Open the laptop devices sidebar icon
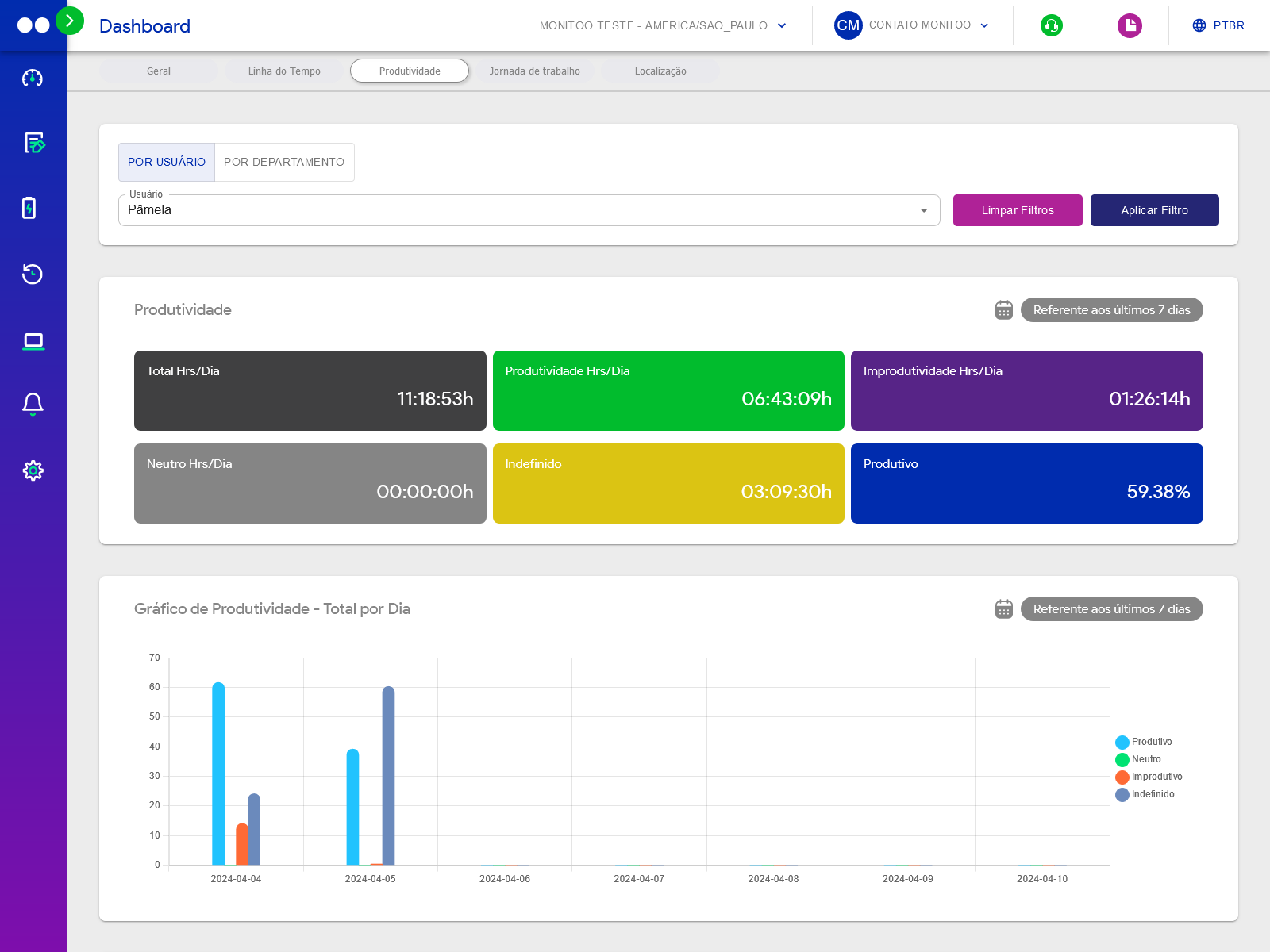The height and width of the screenshot is (952, 1270). (x=33, y=341)
